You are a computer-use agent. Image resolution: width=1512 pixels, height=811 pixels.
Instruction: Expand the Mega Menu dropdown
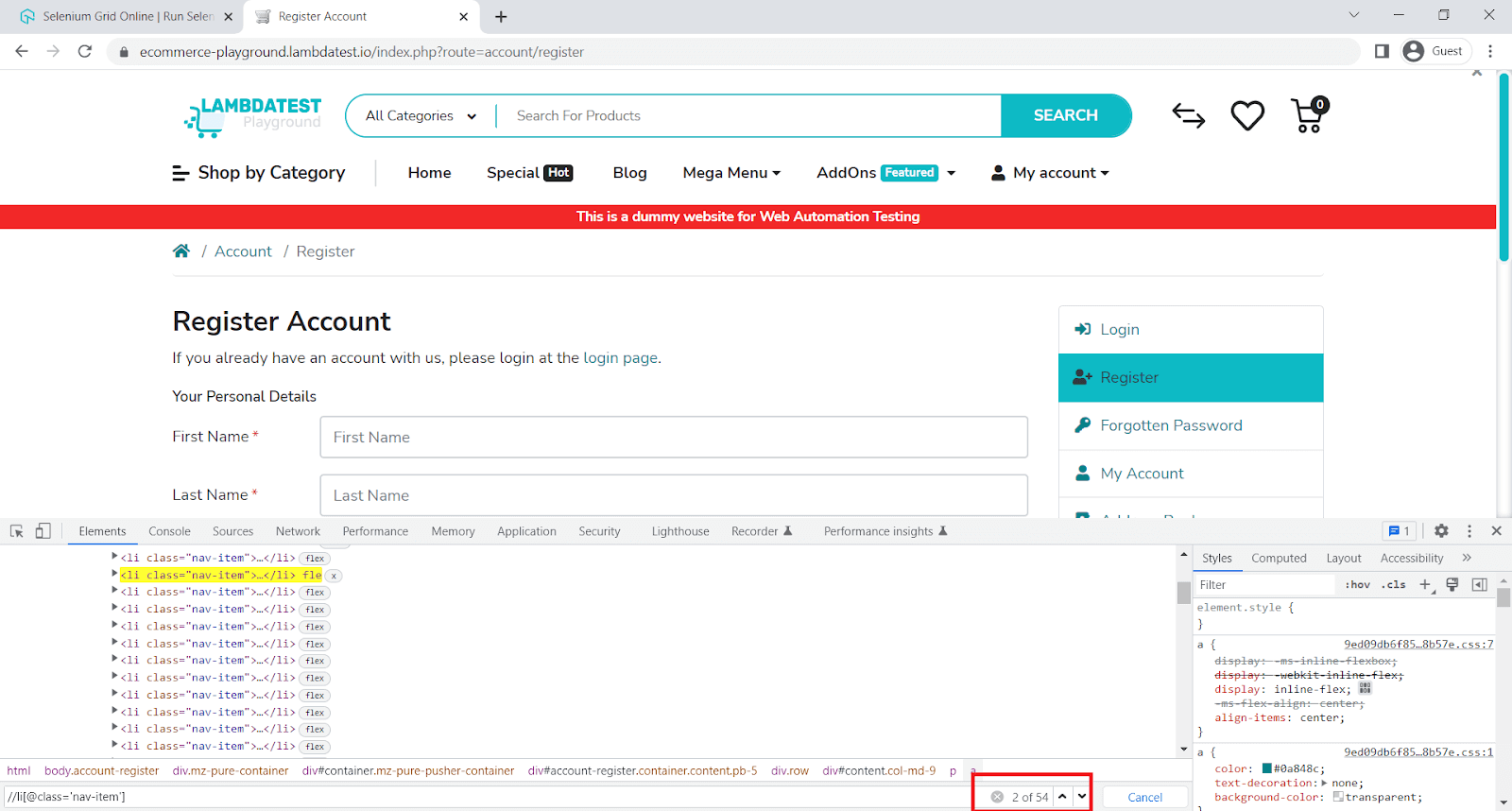coord(731,173)
